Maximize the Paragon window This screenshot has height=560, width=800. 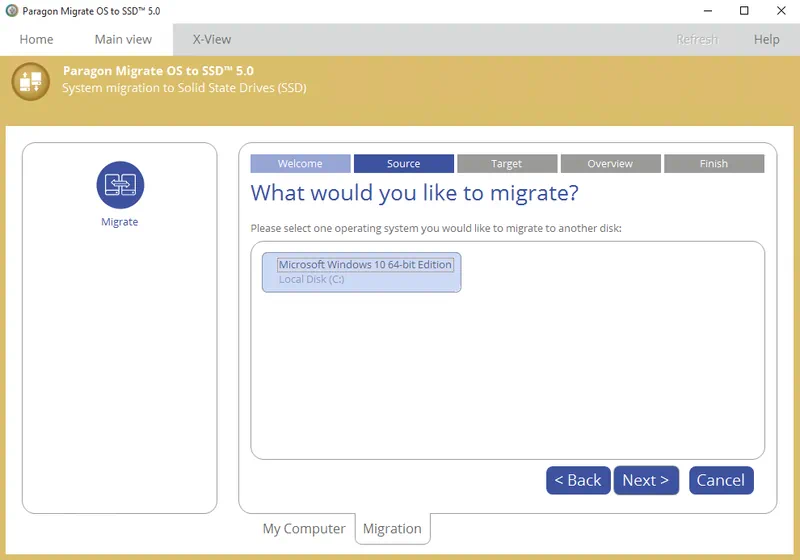[x=744, y=11]
